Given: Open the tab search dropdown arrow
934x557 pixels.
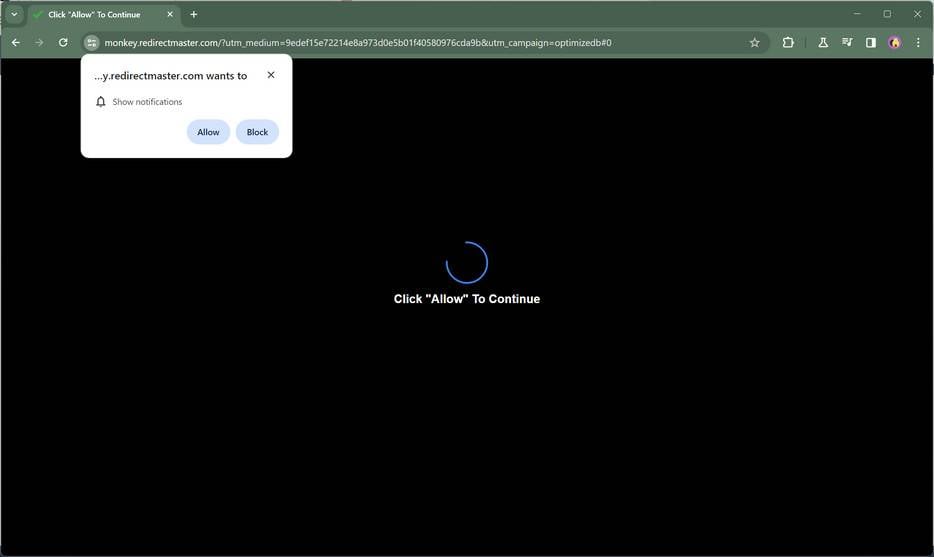Looking at the screenshot, I should (x=14, y=14).
